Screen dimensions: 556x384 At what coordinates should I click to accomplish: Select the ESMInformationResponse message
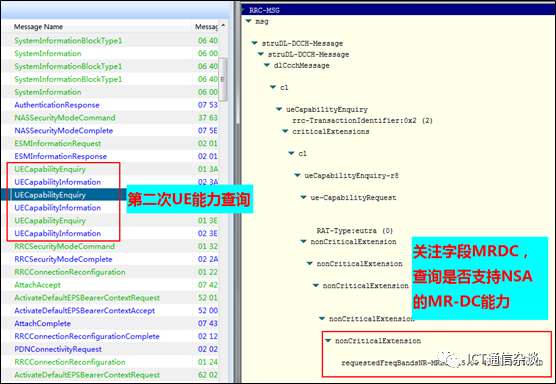(61, 156)
